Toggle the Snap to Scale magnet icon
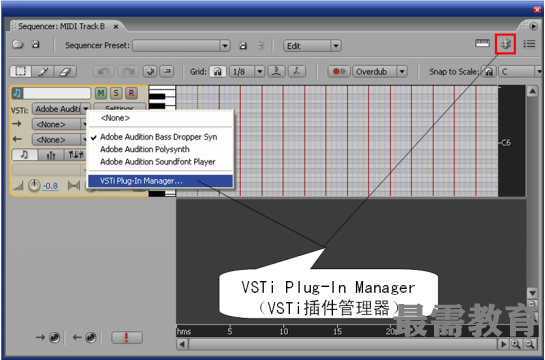The height and width of the screenshot is (360, 545). [489, 72]
